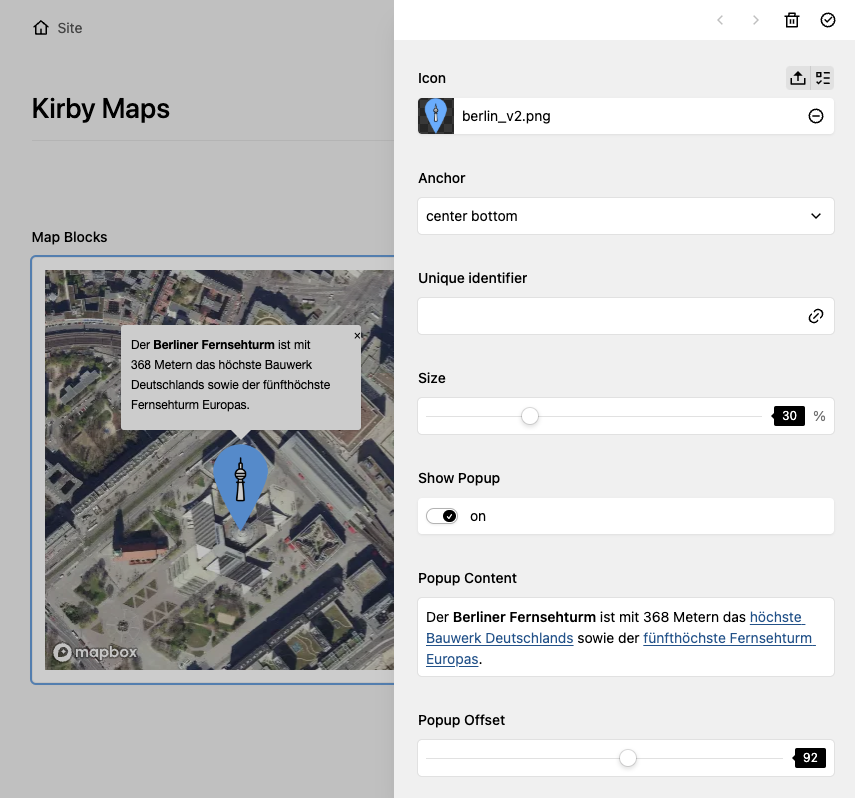The image size is (855, 798).
Task: Confirm changes with the checkmark circle icon
Action: (x=827, y=20)
